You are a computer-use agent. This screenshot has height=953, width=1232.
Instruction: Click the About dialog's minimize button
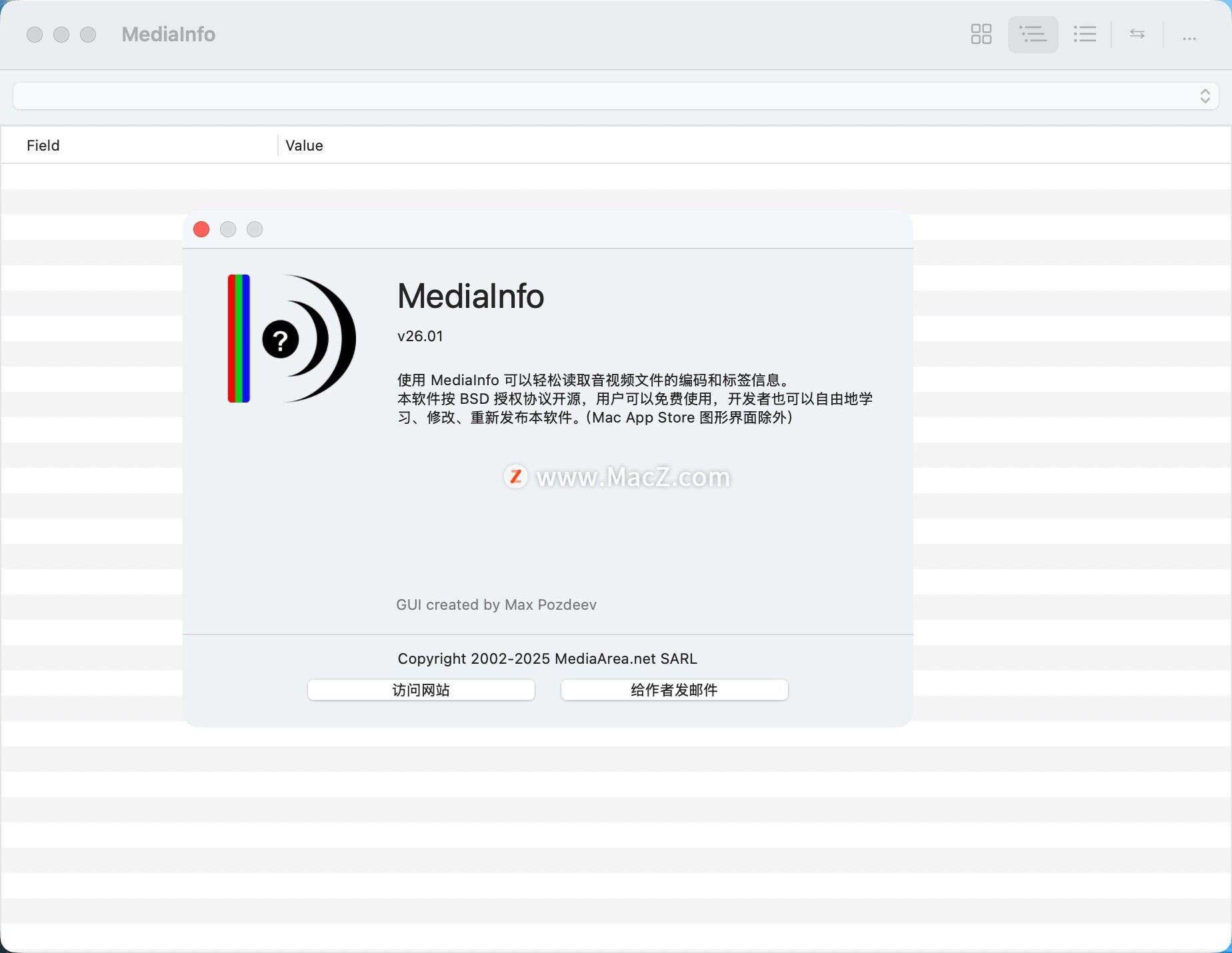tap(228, 229)
